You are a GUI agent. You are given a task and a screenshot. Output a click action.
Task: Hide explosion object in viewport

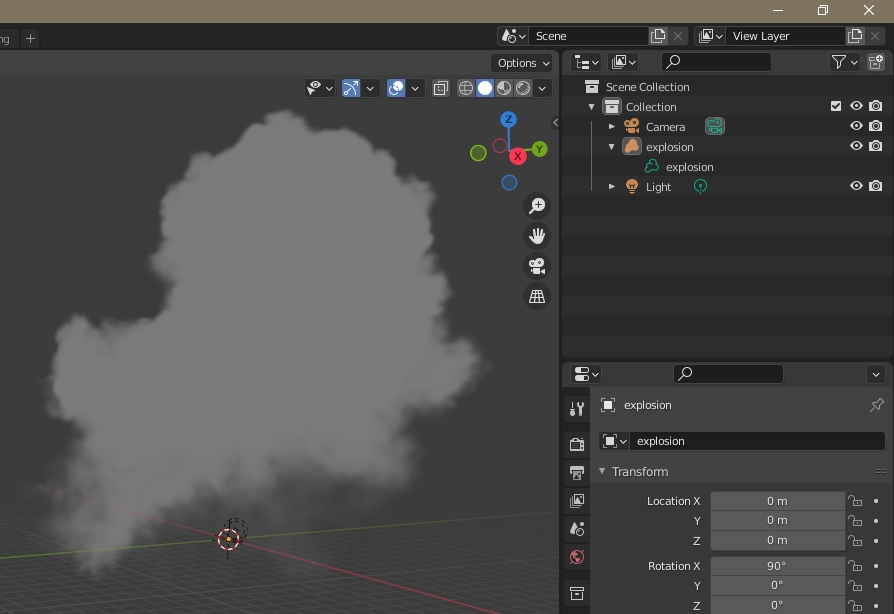(x=856, y=146)
